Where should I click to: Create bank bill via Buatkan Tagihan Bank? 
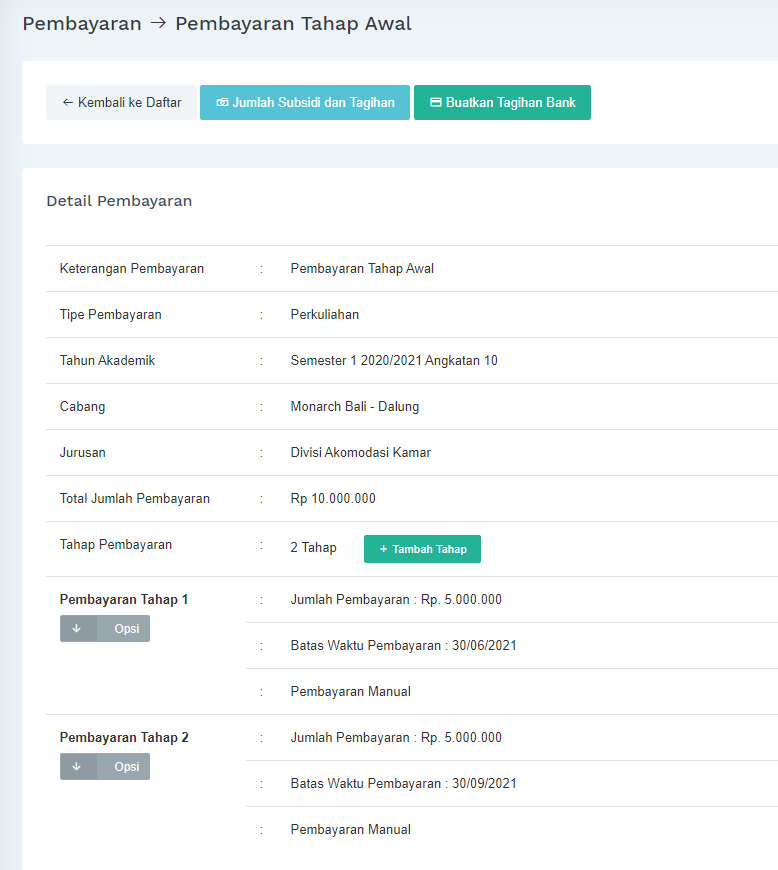click(502, 103)
